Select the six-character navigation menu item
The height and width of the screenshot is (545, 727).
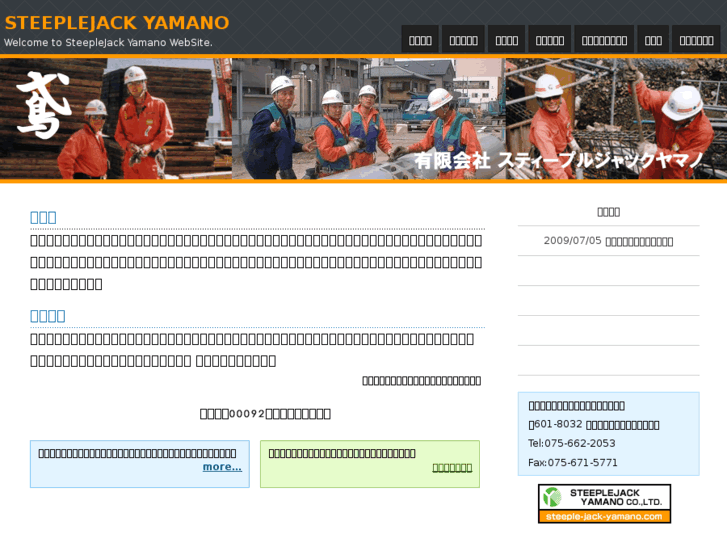[x=696, y=41]
